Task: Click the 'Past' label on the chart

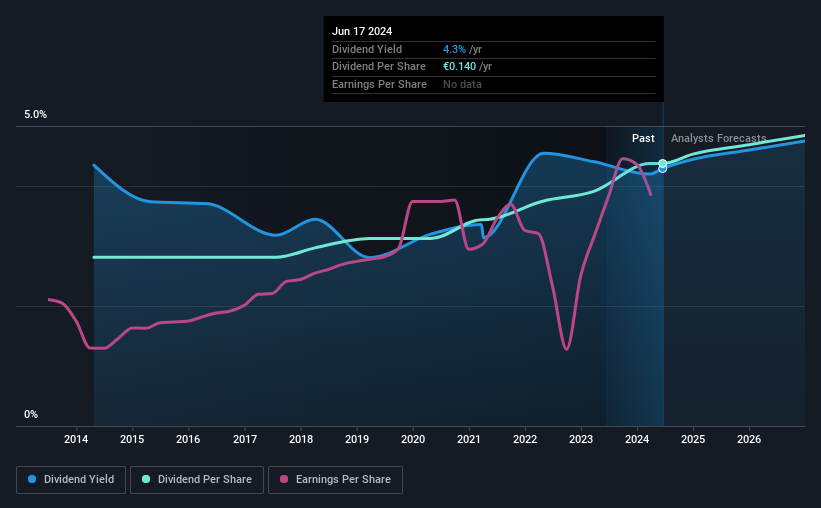Action: [643, 138]
